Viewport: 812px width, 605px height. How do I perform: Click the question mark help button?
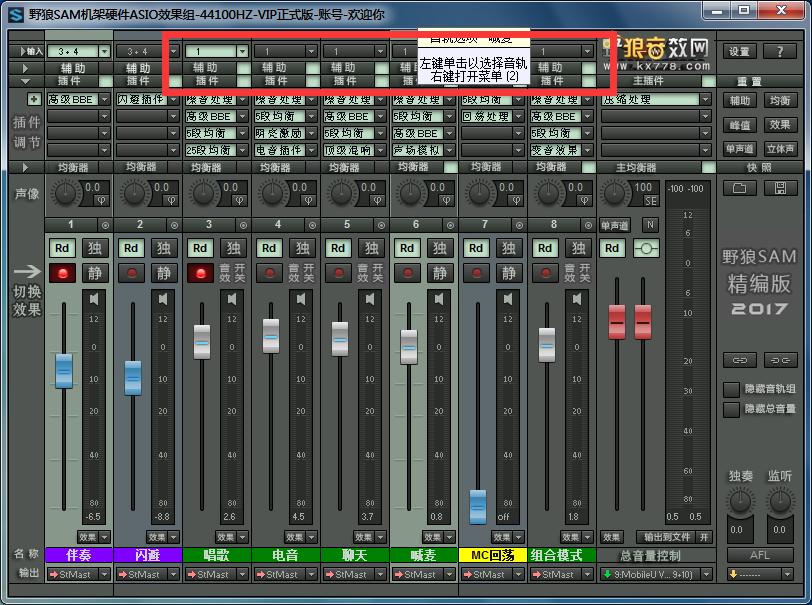pyautogui.click(x=779, y=51)
